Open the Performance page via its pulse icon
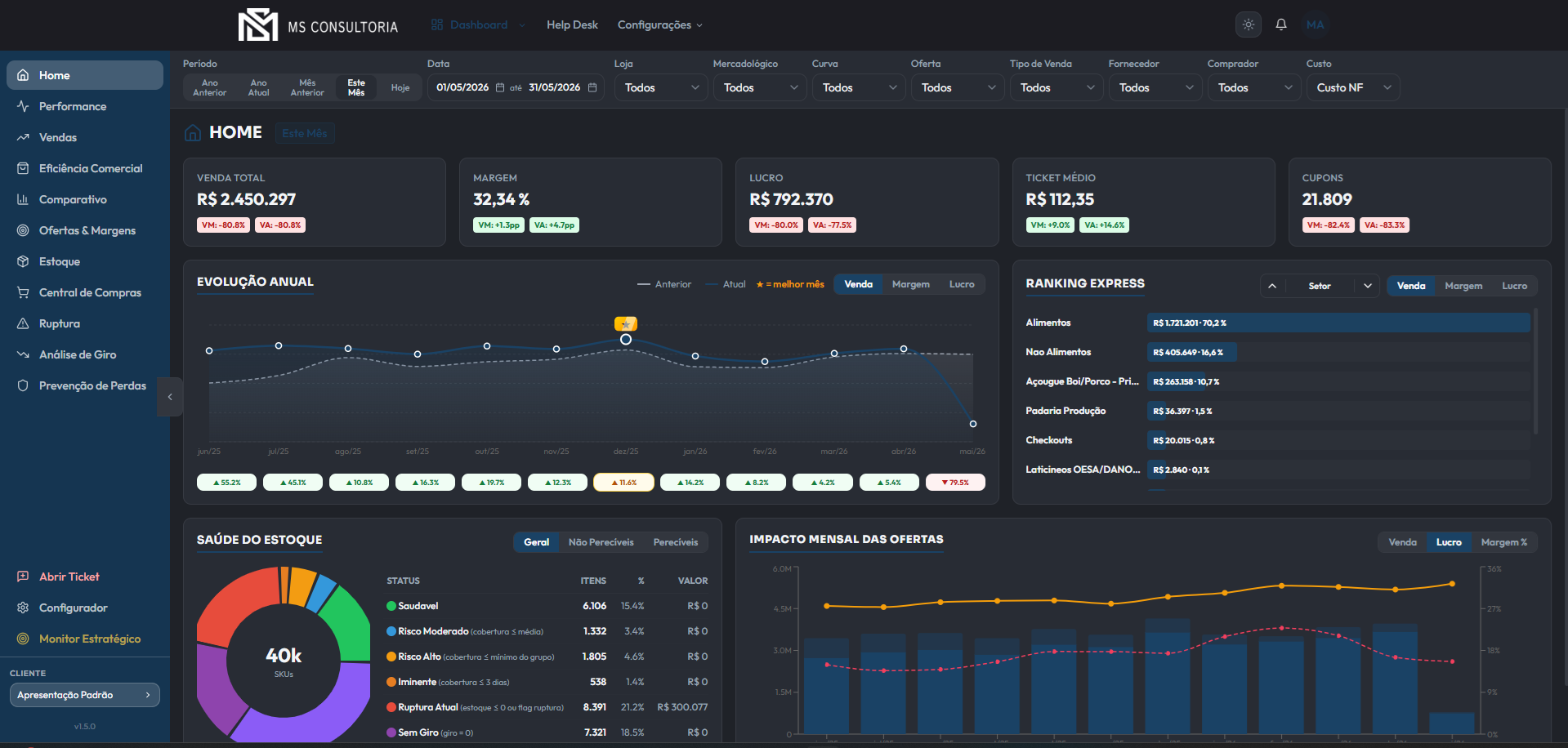The image size is (1568, 748). pyautogui.click(x=23, y=106)
